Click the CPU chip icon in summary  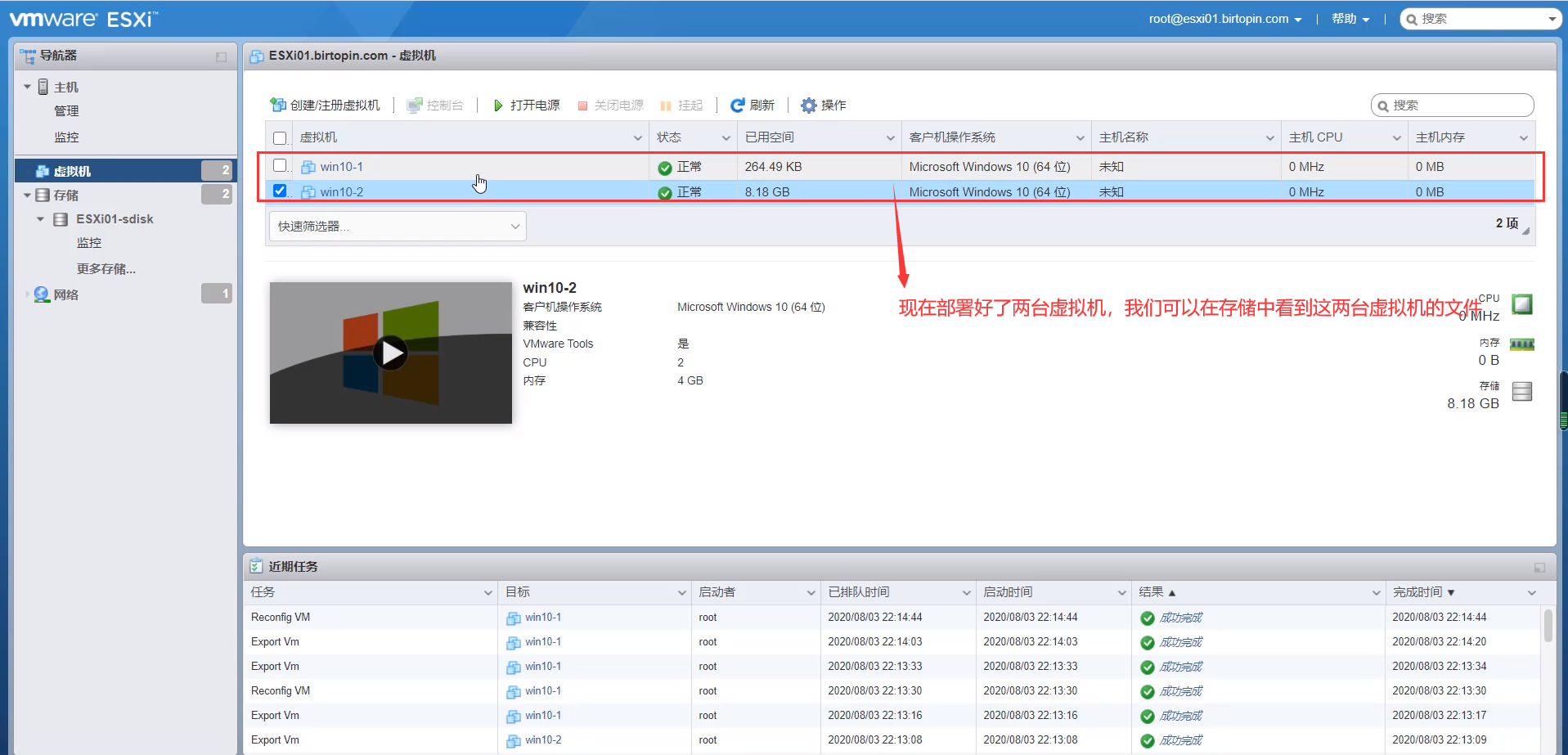tap(1522, 305)
